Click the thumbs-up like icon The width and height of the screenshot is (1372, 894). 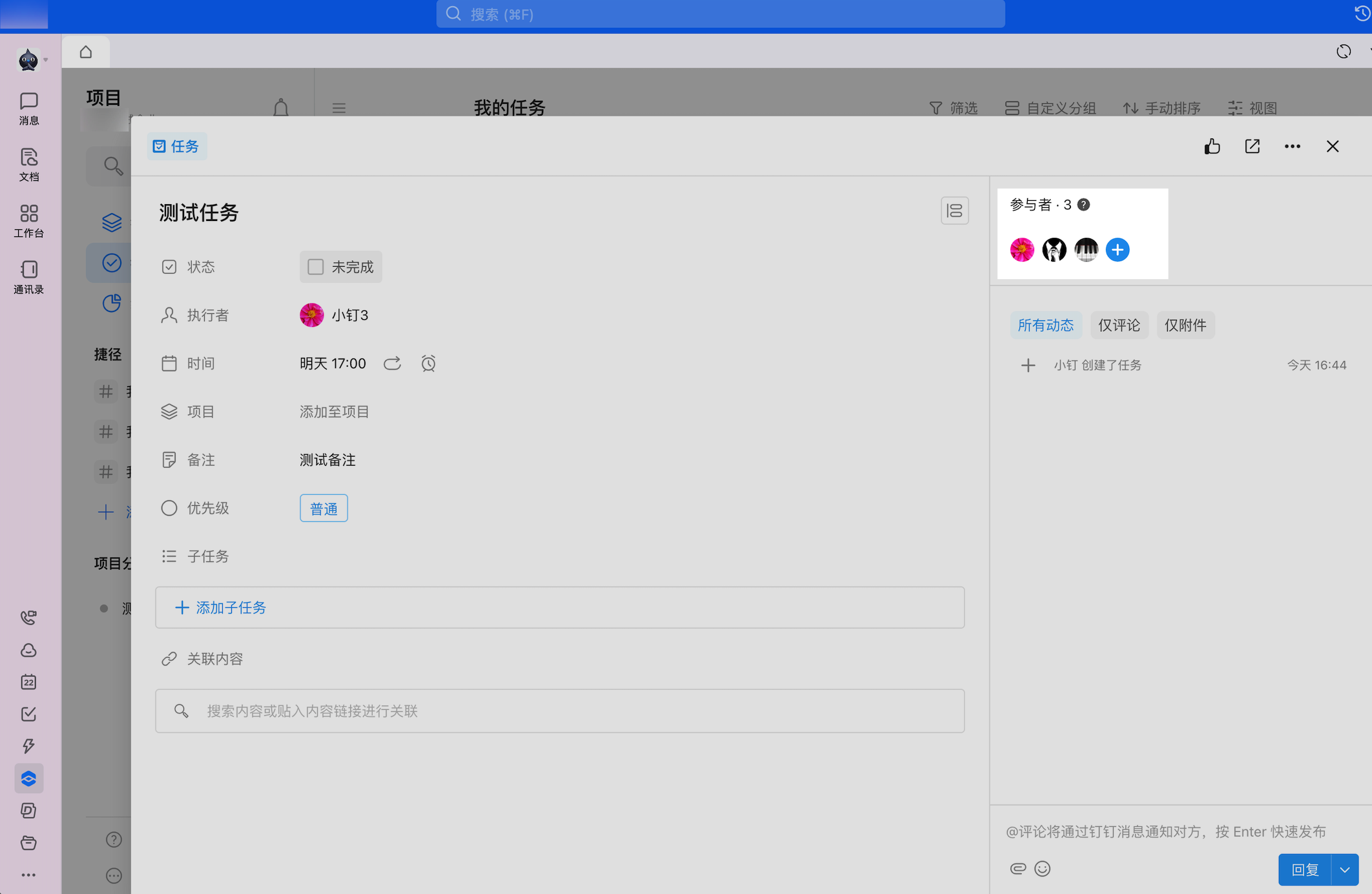1212,147
